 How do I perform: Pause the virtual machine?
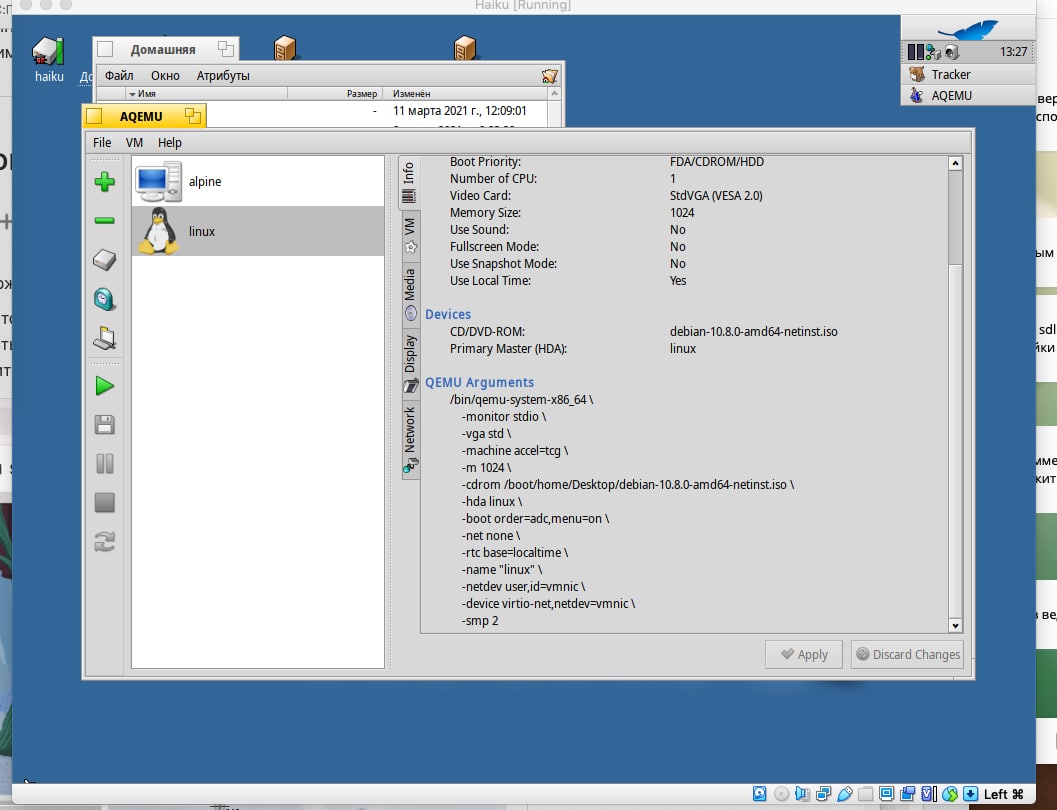(104, 464)
